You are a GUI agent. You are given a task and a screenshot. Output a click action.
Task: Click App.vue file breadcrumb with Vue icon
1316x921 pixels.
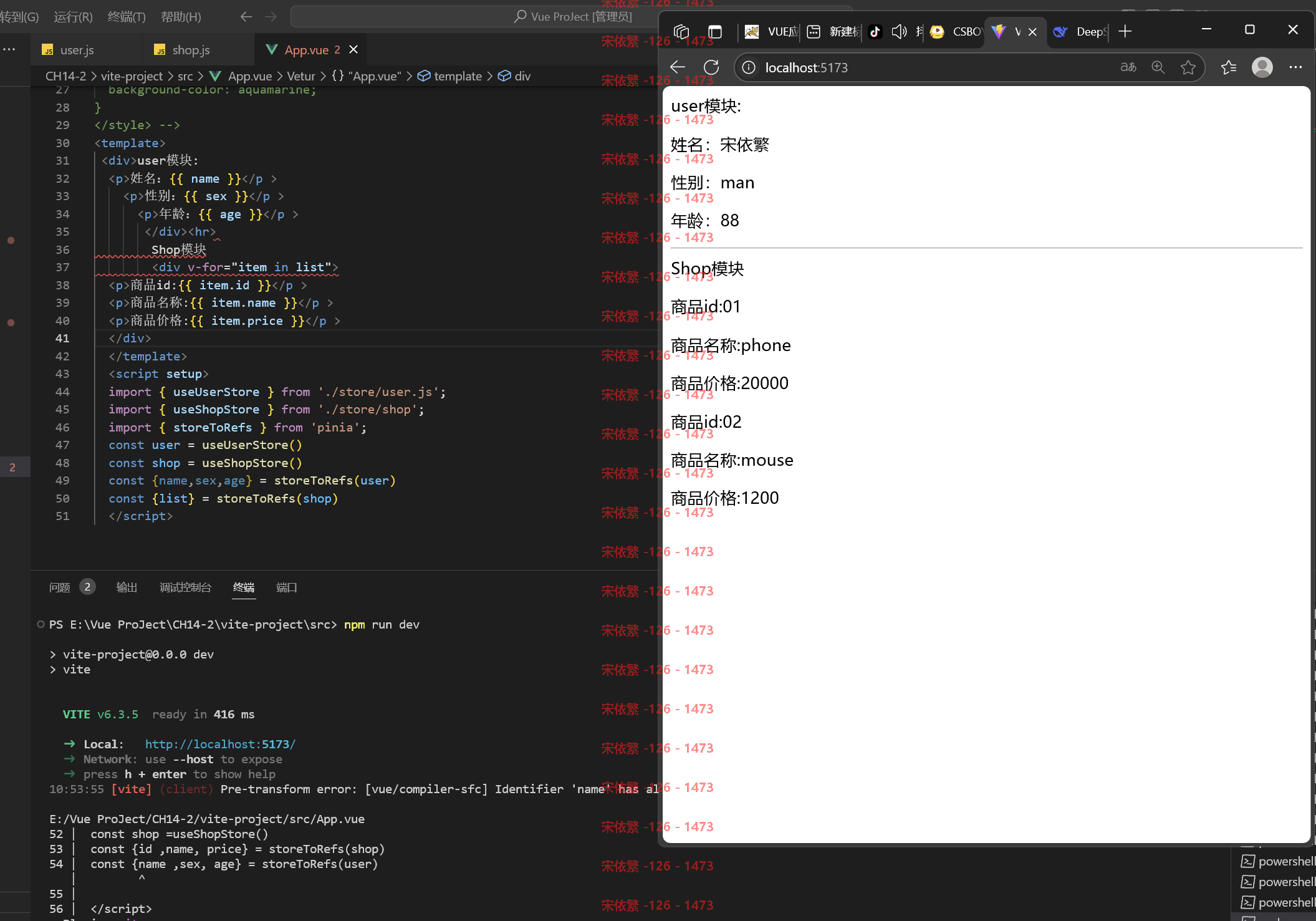coord(241,76)
